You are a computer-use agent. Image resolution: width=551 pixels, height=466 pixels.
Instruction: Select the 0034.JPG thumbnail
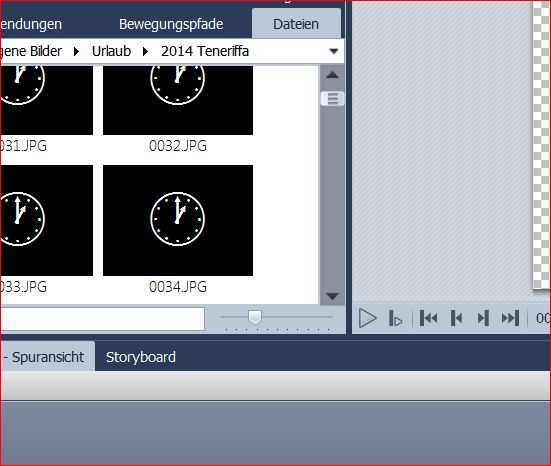(x=178, y=220)
